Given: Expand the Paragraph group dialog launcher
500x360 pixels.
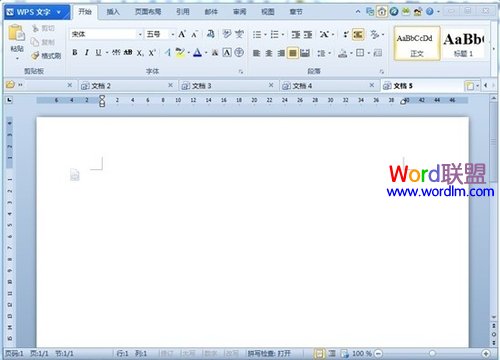Looking at the screenshot, I should 382,72.
